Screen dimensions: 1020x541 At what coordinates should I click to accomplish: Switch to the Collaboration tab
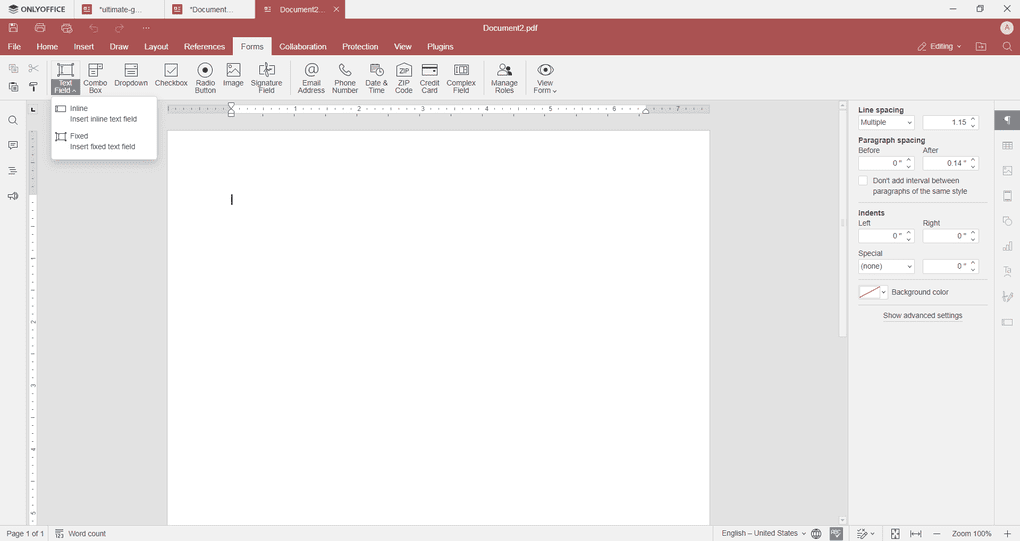click(x=303, y=47)
